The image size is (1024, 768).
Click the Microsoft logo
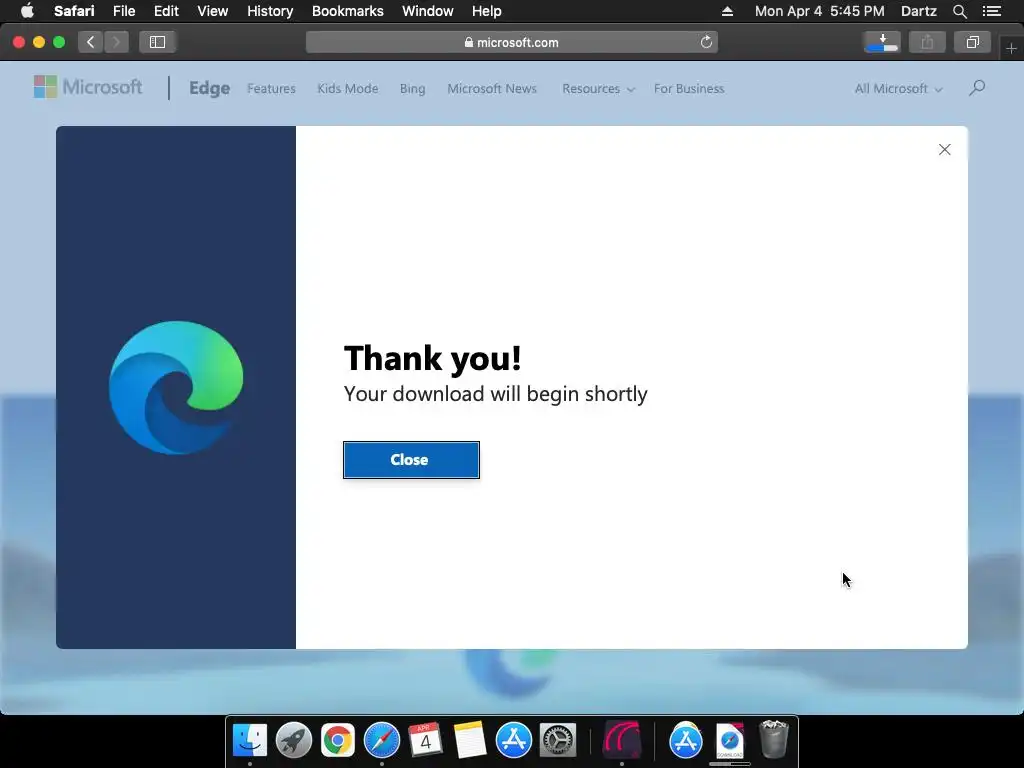pyautogui.click(x=88, y=87)
